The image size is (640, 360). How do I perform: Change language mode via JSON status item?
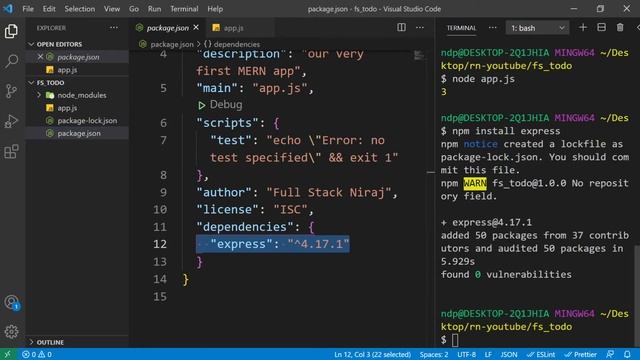pyautogui.click(x=509, y=354)
